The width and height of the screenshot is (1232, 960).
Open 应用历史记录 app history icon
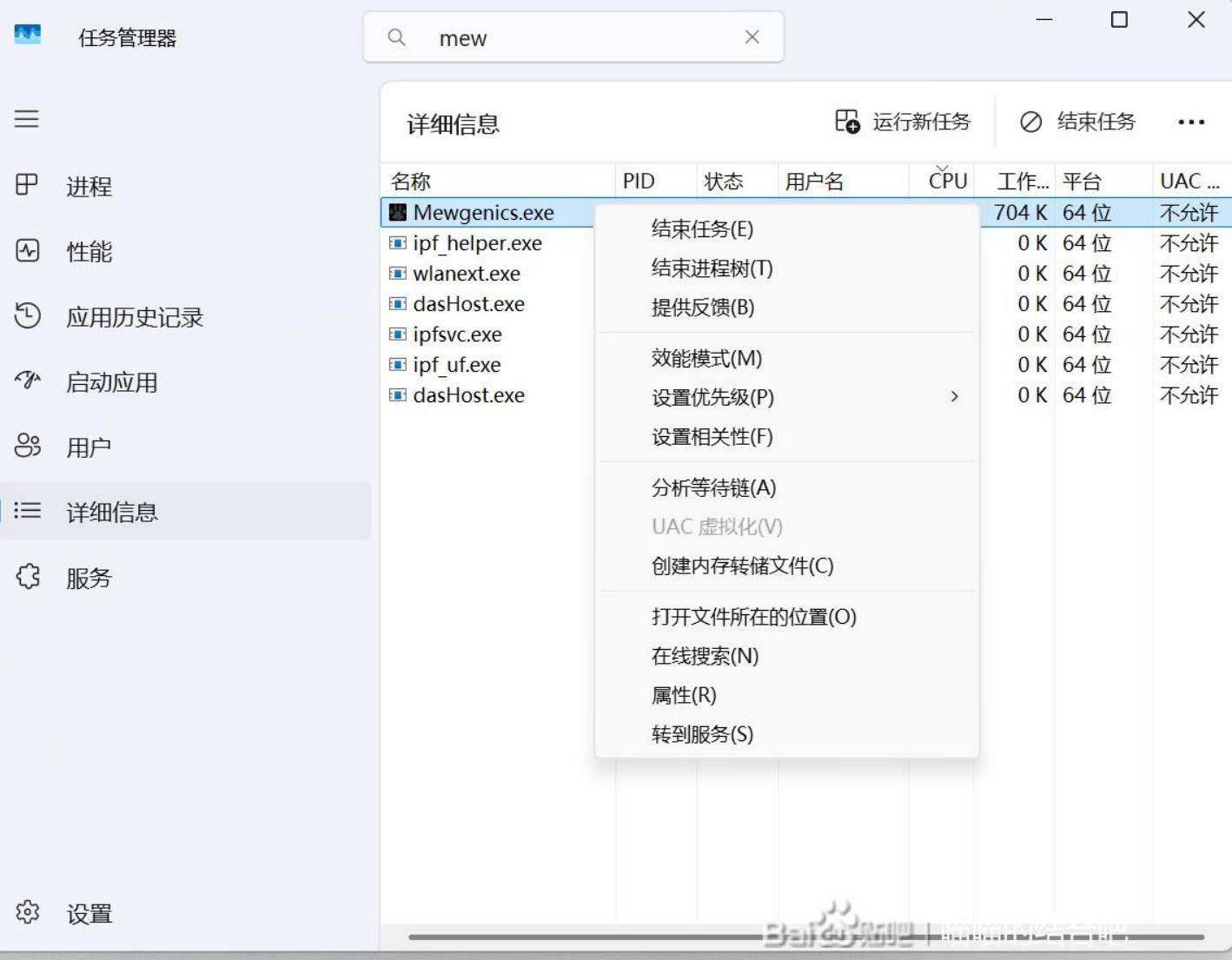(x=27, y=316)
